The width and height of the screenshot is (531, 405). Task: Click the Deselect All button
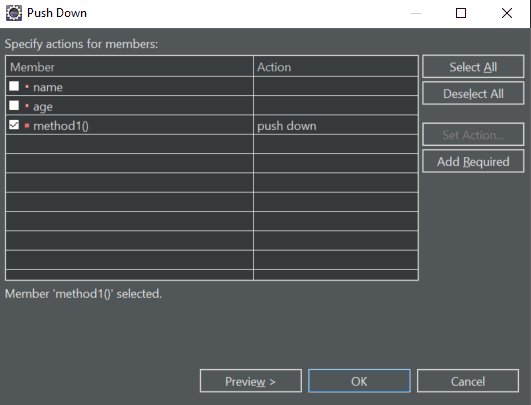click(x=473, y=93)
